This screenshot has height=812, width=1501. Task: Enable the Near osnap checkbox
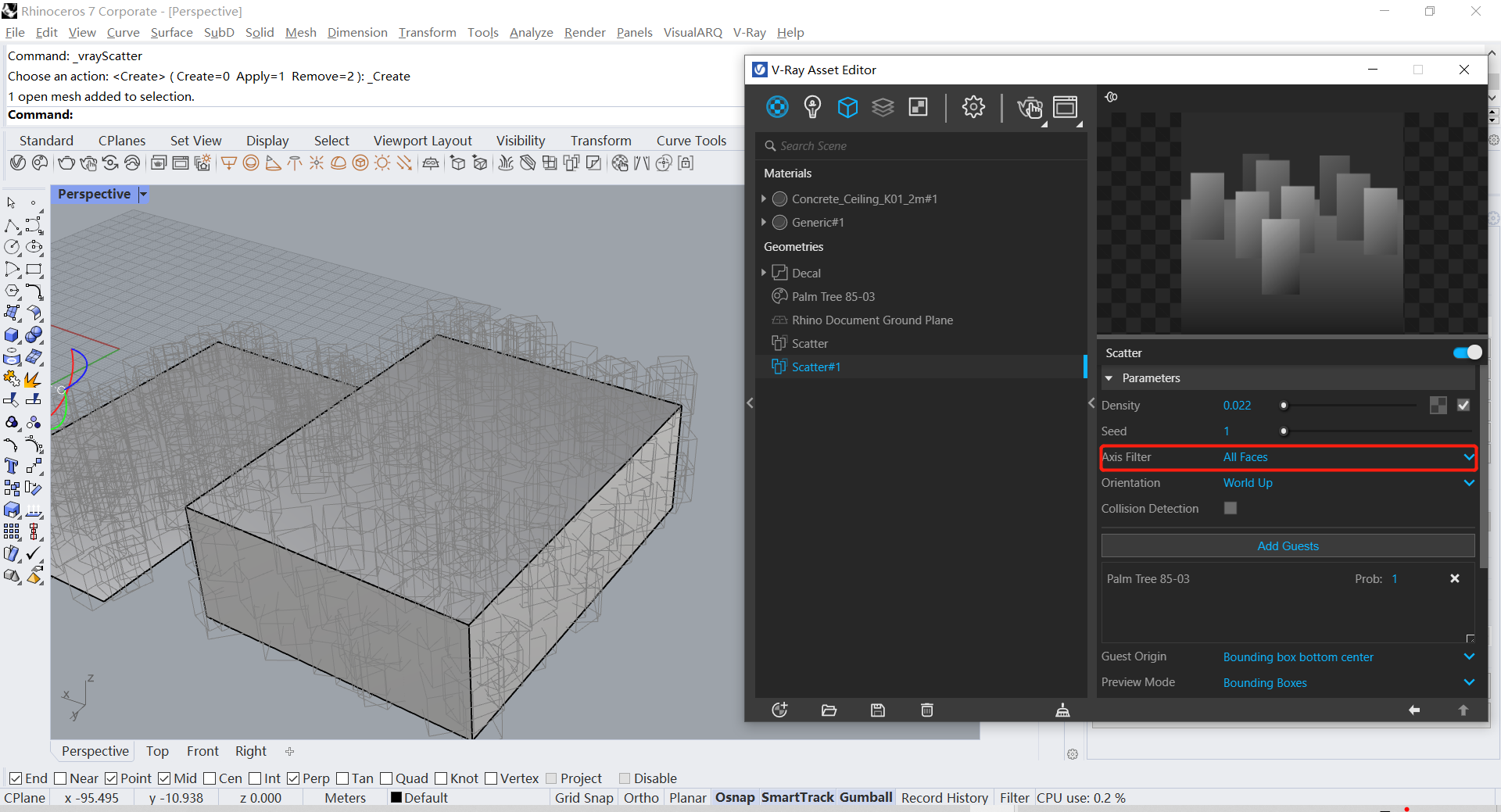point(60,778)
